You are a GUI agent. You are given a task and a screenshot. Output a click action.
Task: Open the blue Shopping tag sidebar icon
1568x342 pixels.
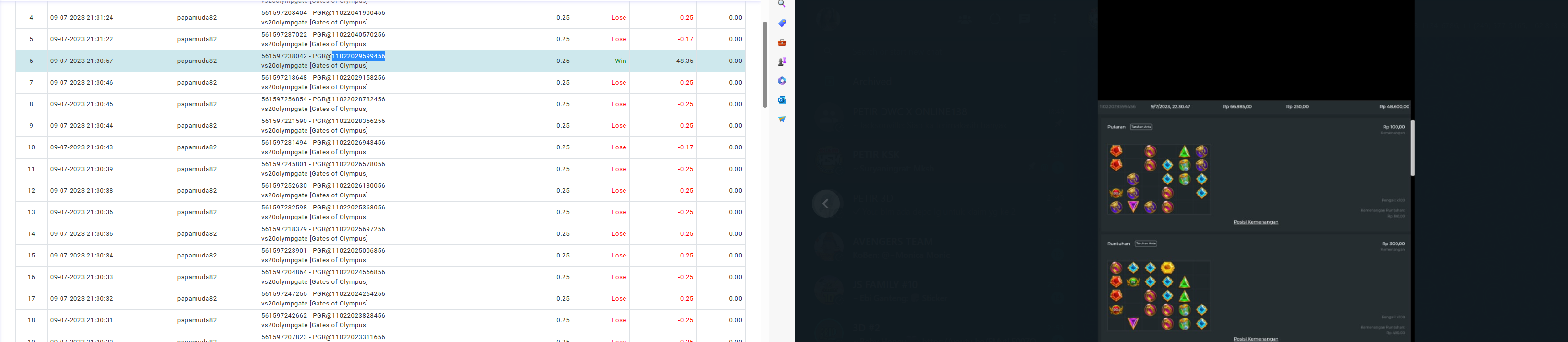pyautogui.click(x=782, y=23)
